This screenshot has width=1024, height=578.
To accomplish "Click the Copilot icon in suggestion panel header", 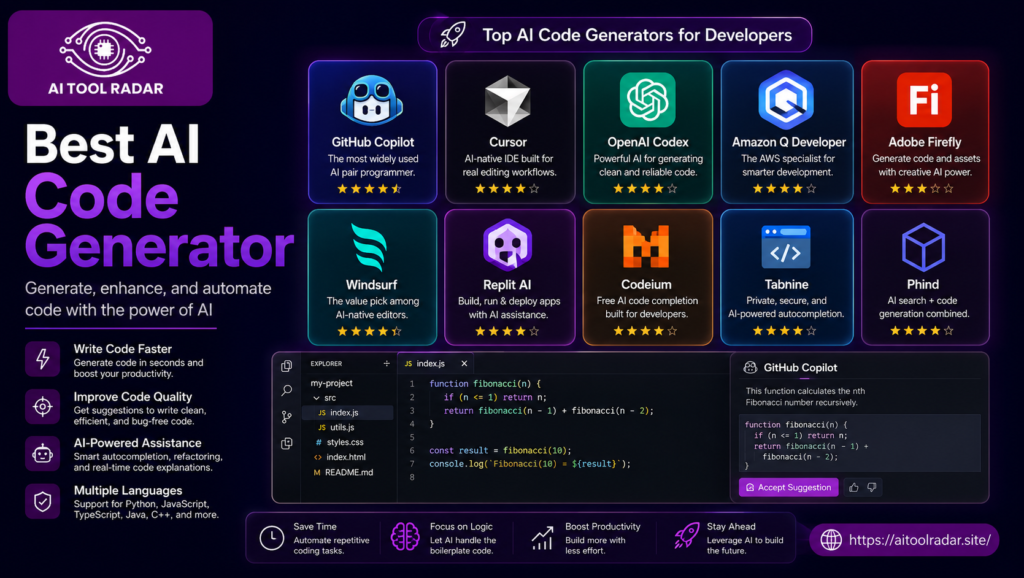I will tap(750, 367).
